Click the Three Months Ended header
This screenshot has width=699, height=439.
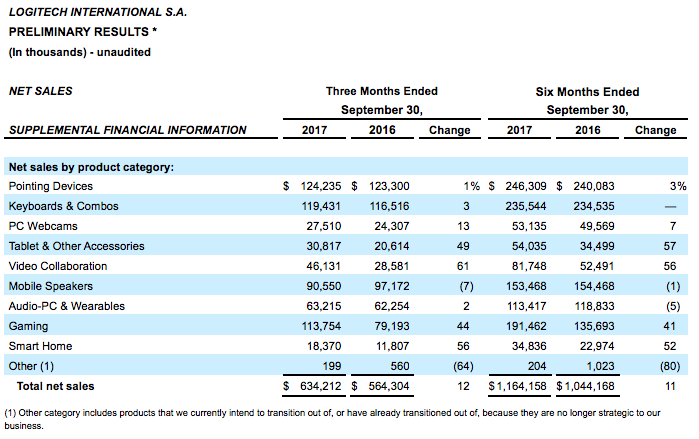click(382, 91)
